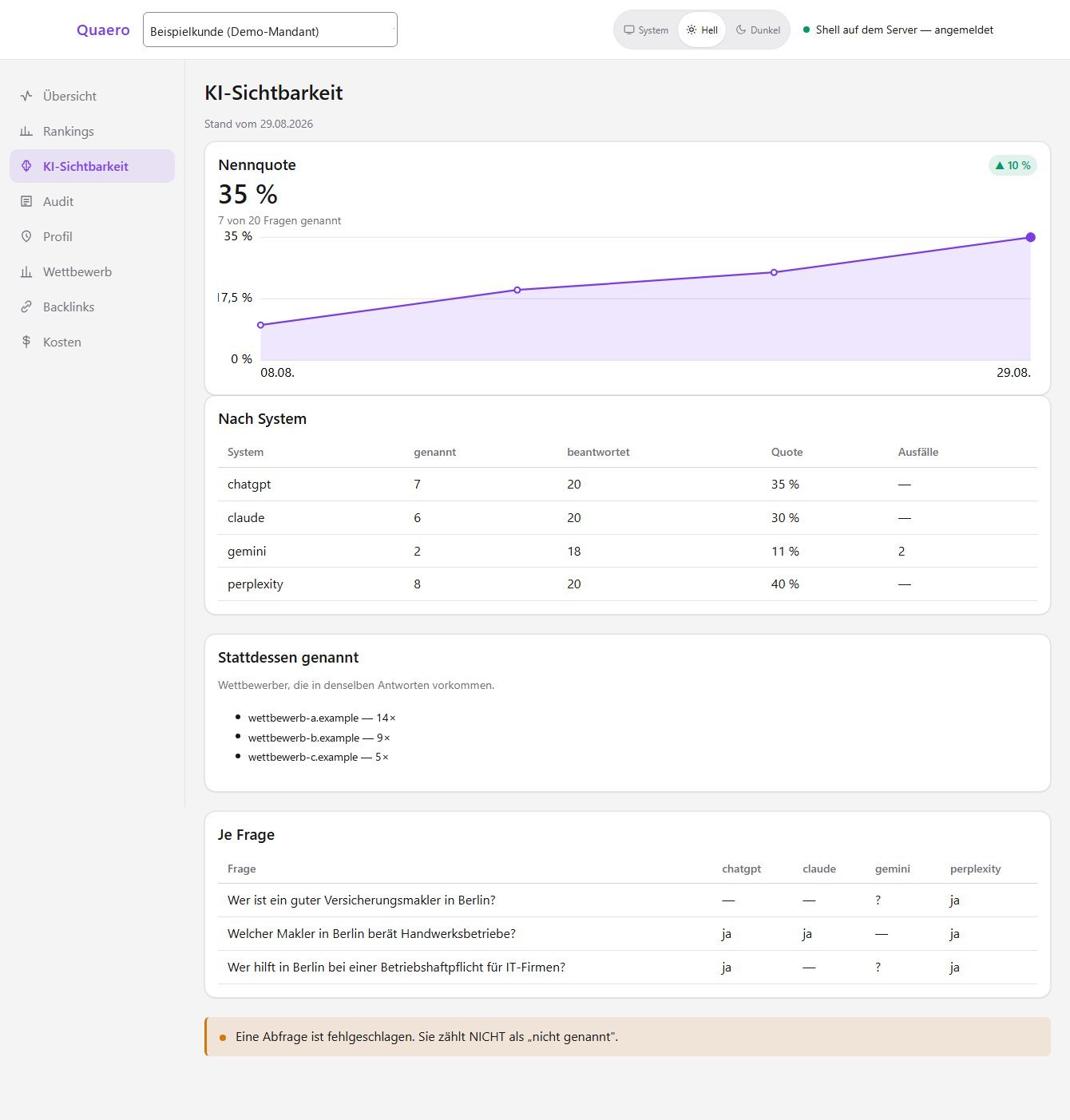The height and width of the screenshot is (1120, 1070).
Task: Click the Wettbewerb chart icon
Action: pos(26,271)
